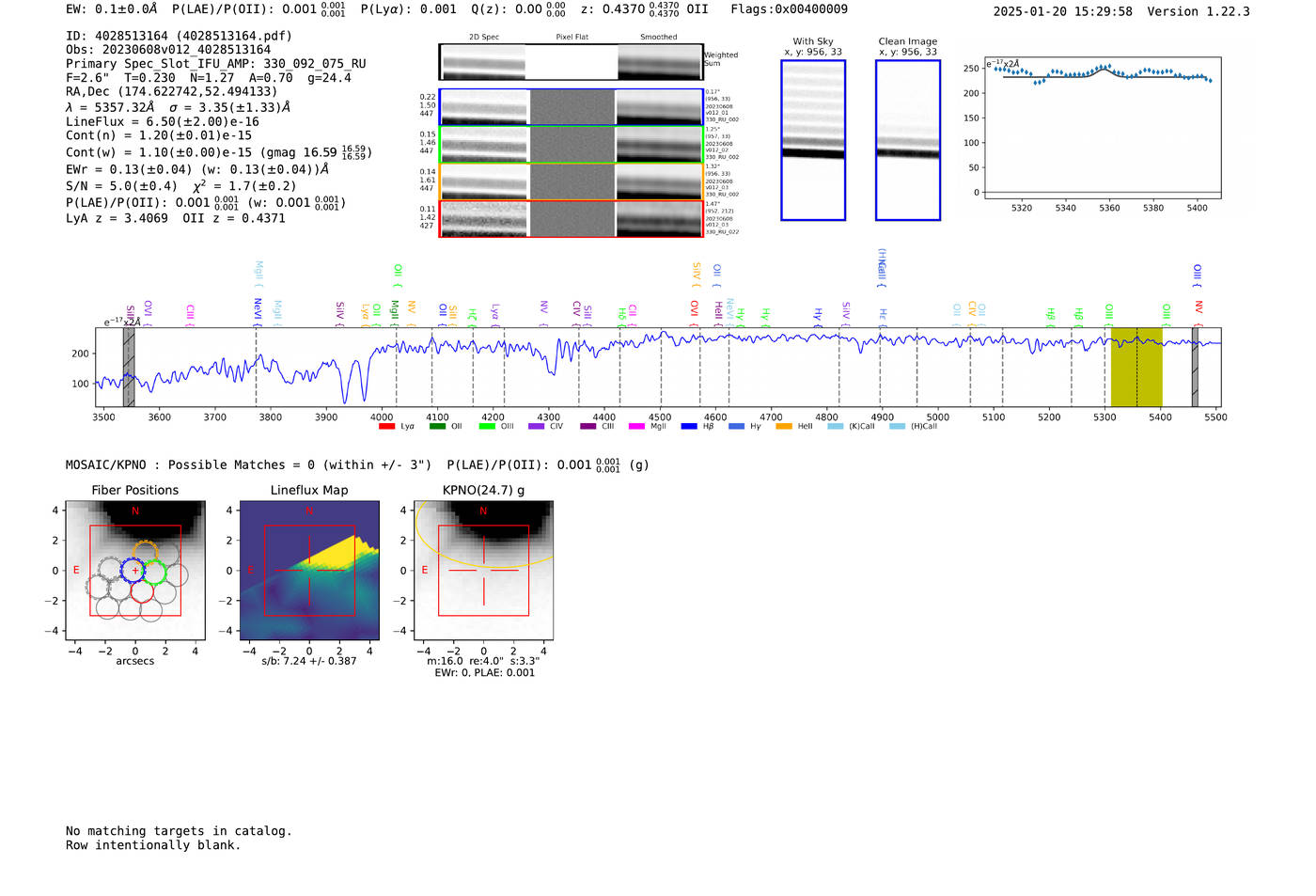Click the green fiber circle in Fiber Positions

(154, 571)
